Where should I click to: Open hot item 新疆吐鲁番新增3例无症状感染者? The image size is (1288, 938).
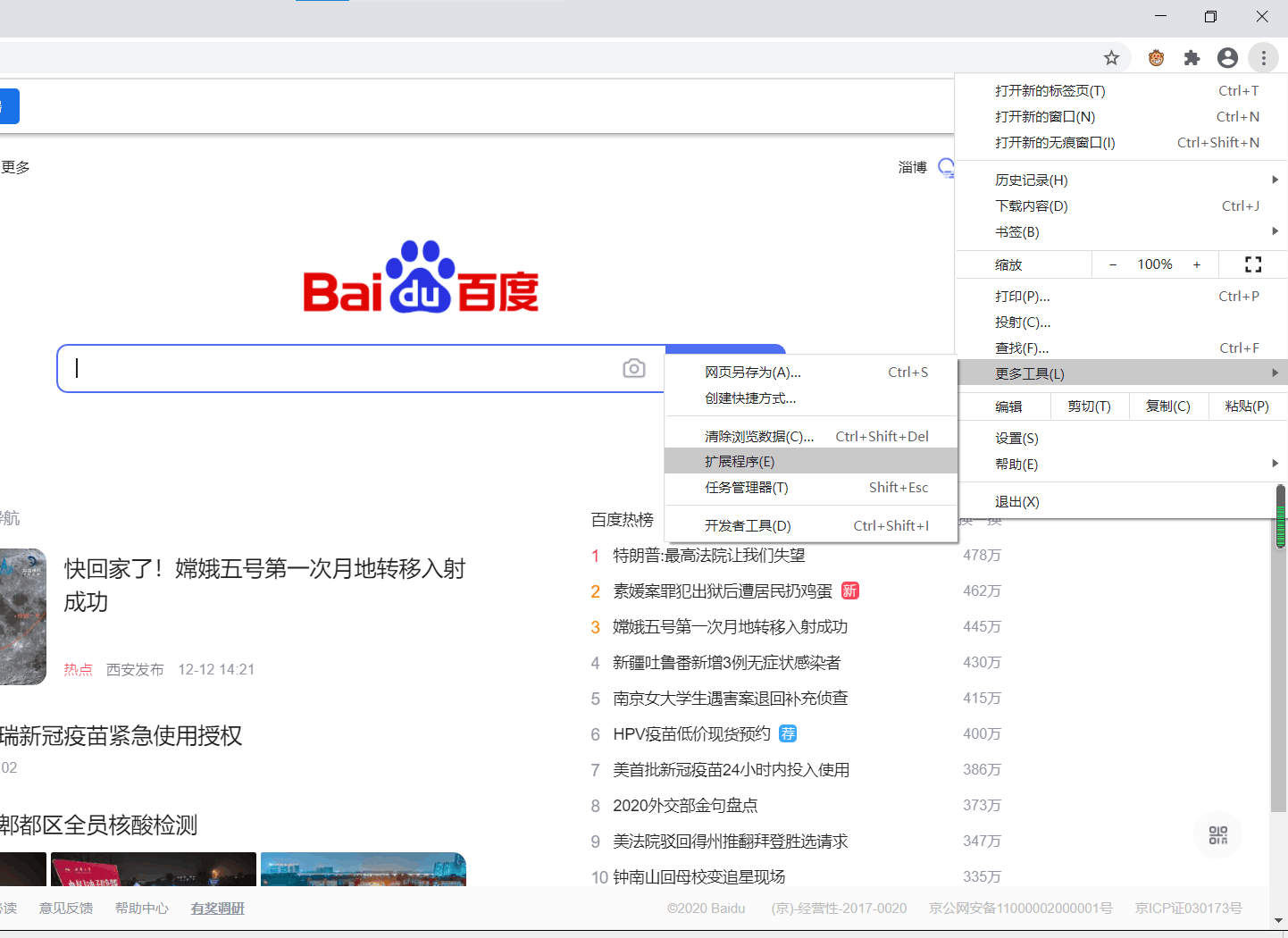(x=727, y=662)
